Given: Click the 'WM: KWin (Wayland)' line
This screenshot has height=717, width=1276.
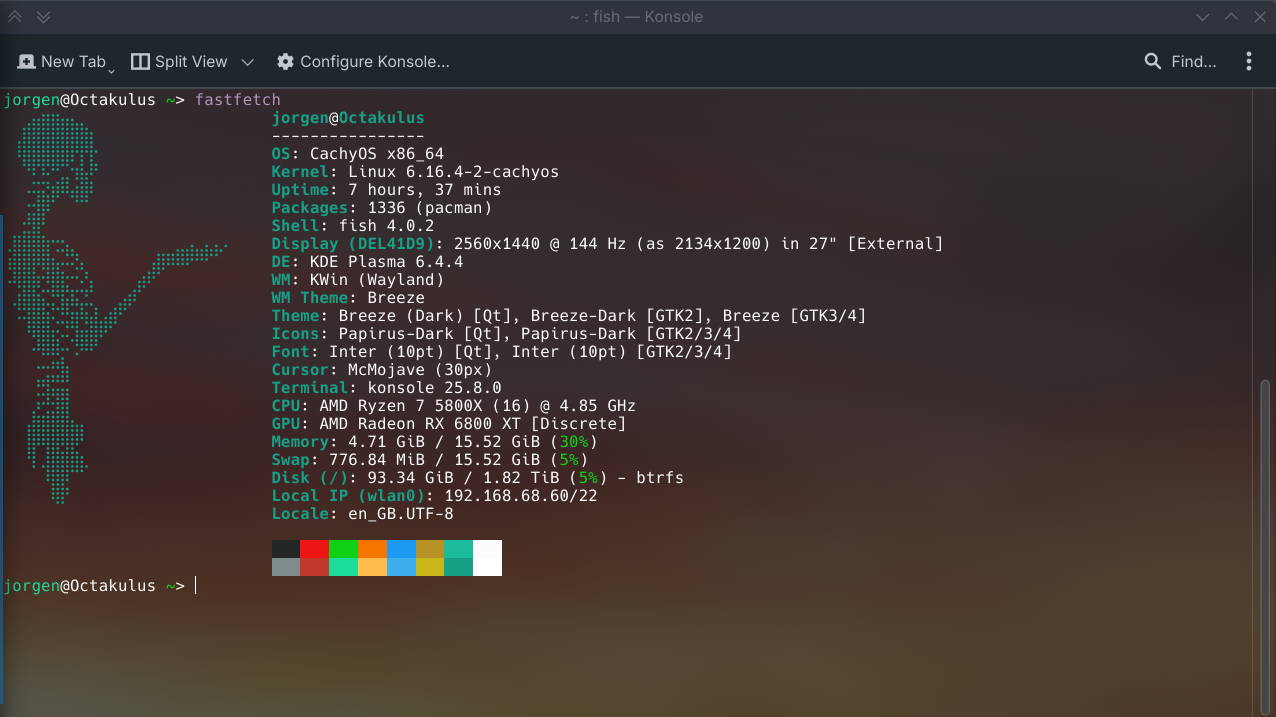Looking at the screenshot, I should (x=358, y=280).
